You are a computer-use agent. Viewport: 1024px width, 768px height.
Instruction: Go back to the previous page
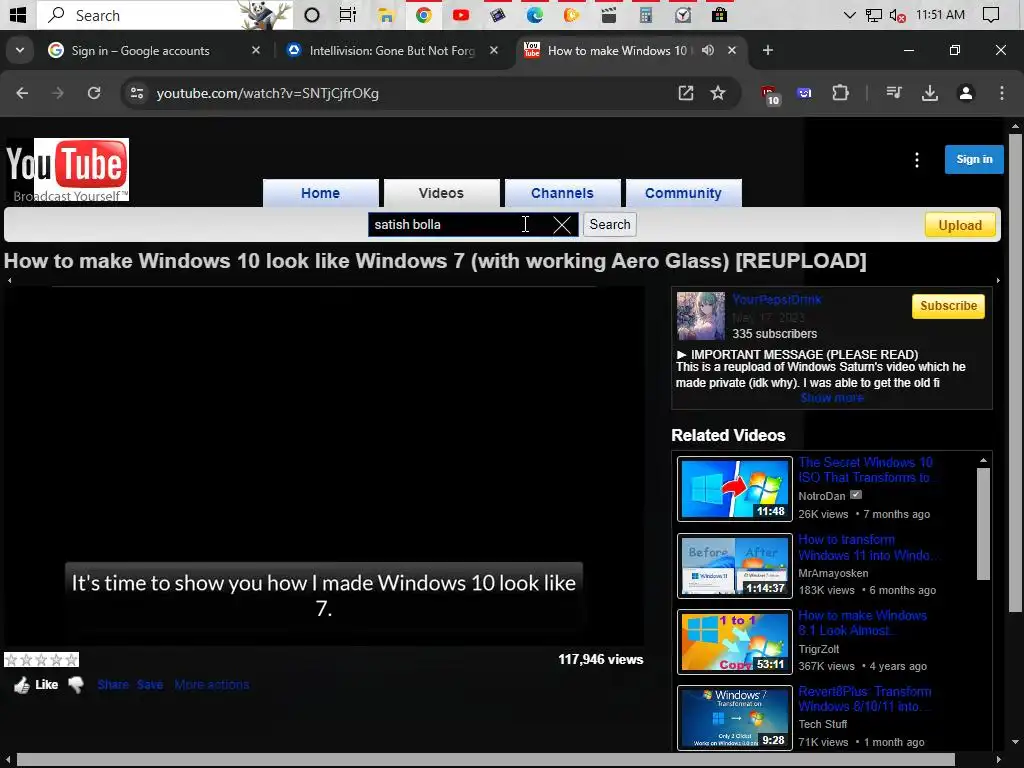(x=22, y=93)
